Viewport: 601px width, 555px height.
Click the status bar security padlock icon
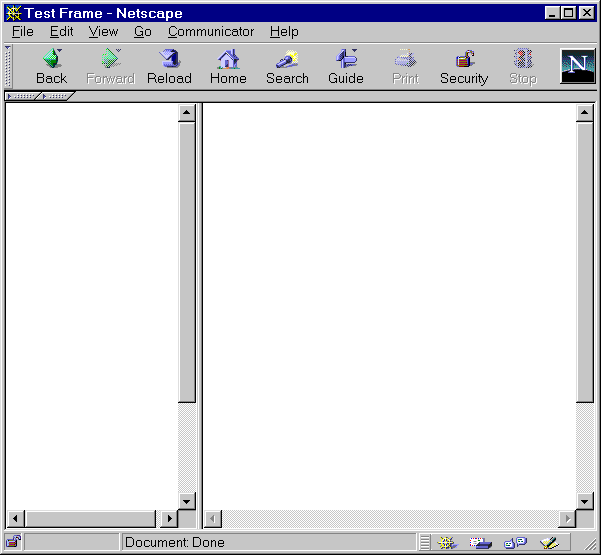coord(13,542)
